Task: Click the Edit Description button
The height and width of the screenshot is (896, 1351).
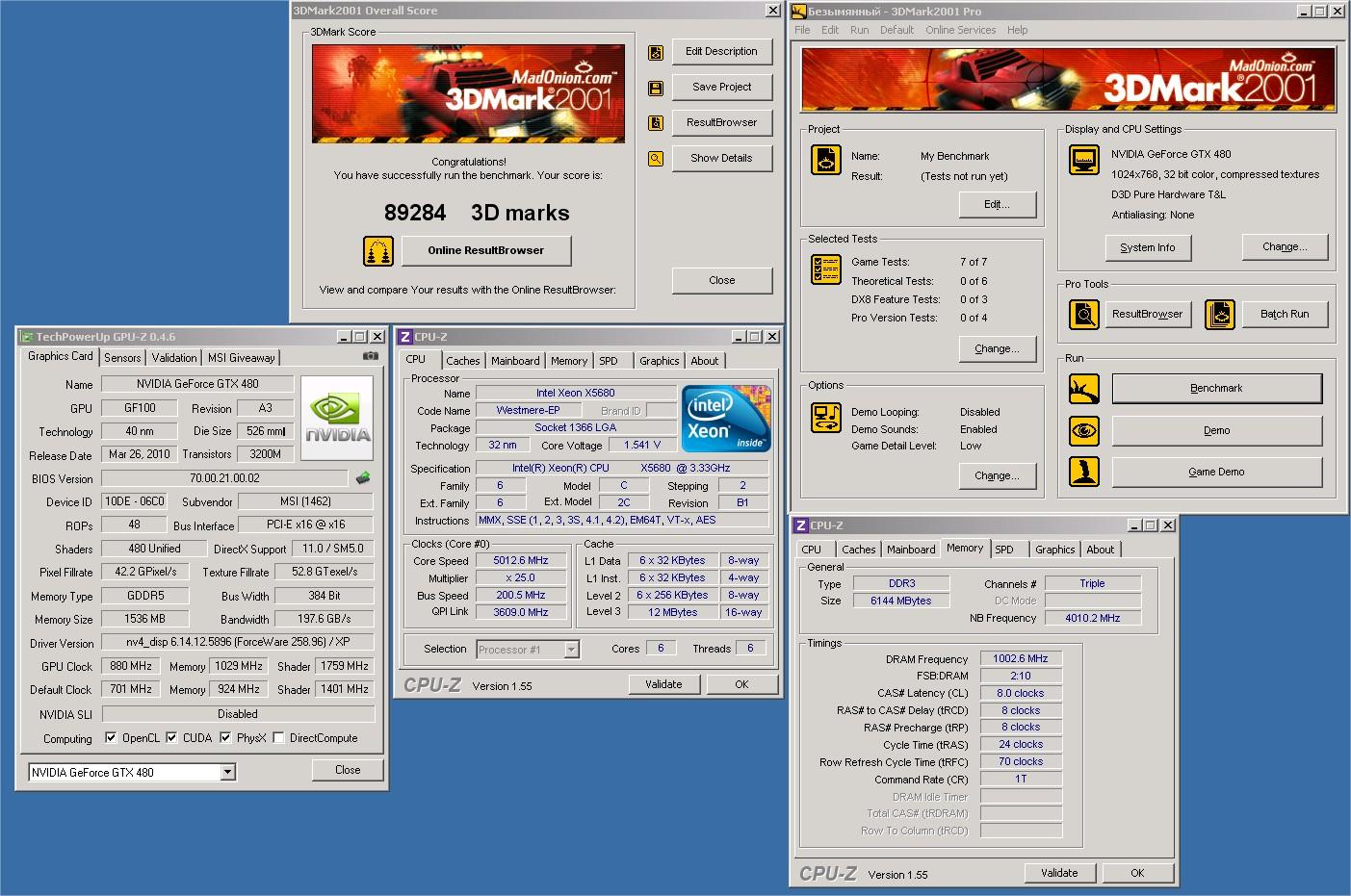Action: (x=721, y=51)
